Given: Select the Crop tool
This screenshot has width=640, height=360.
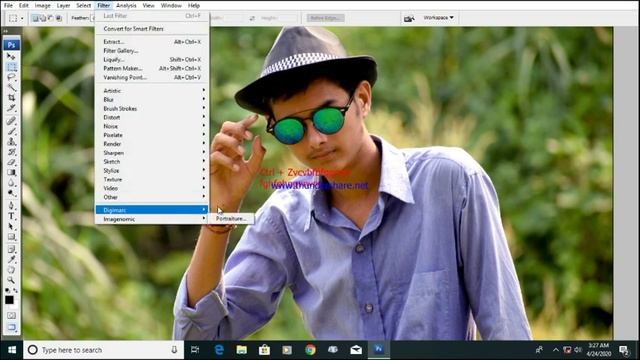Looking at the screenshot, I should [x=11, y=98].
